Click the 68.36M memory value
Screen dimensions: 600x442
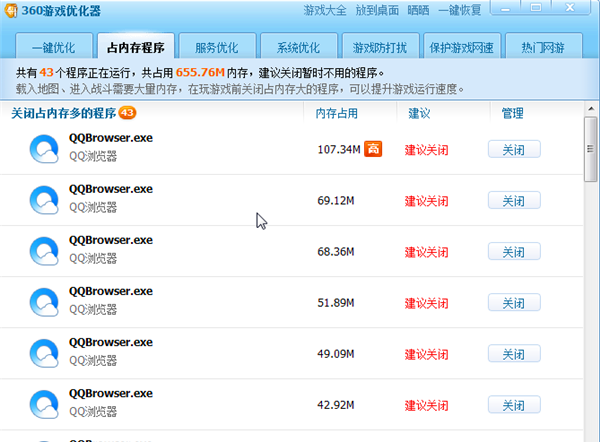[336, 251]
